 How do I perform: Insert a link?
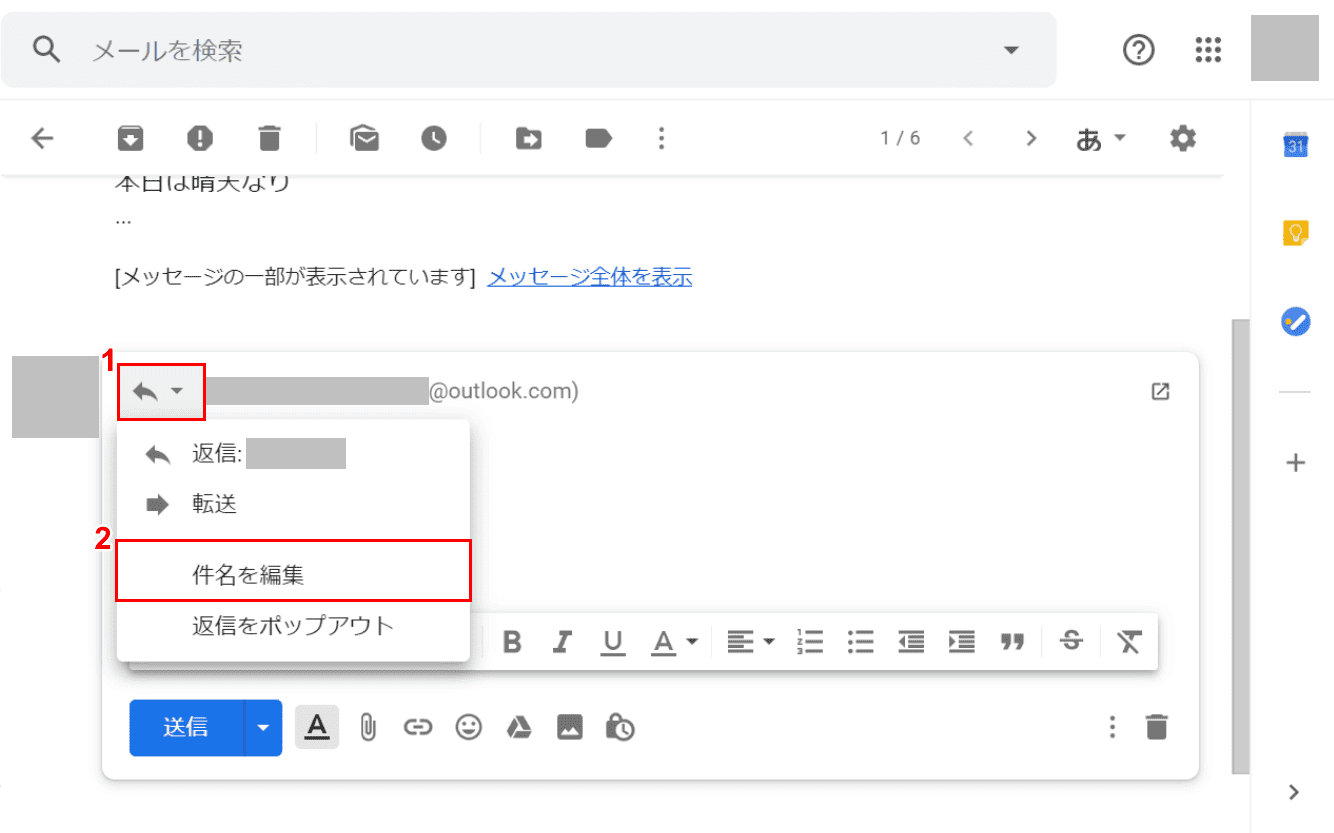418,727
